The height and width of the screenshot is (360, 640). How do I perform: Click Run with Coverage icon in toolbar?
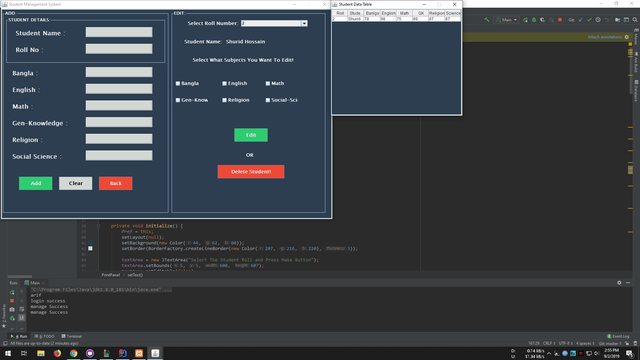click(x=542, y=20)
